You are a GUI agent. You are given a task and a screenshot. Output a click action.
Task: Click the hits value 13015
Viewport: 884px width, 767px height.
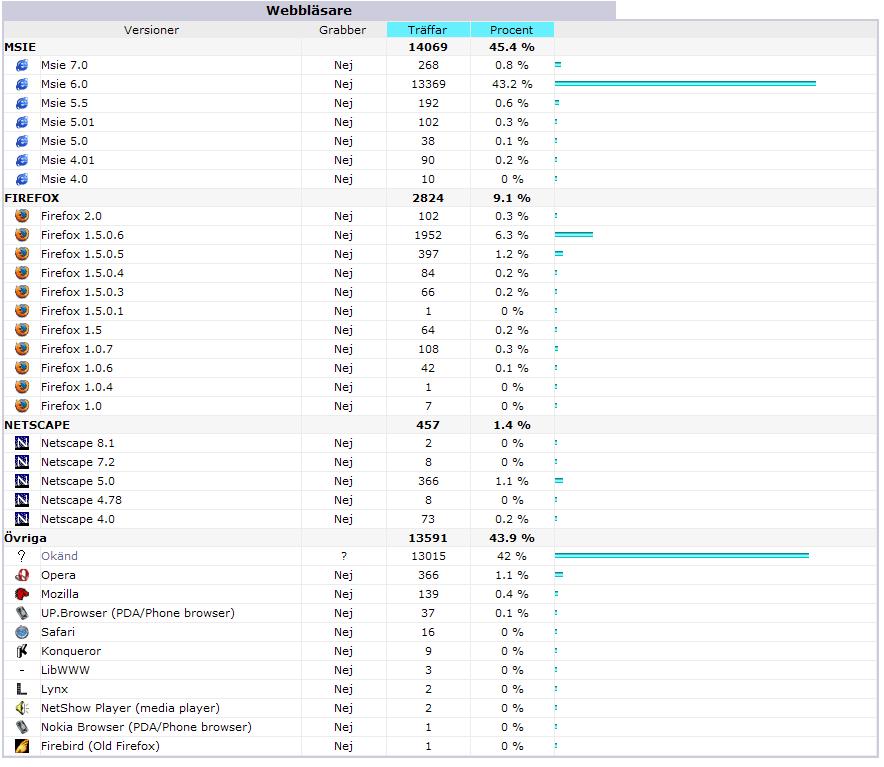(x=428, y=556)
